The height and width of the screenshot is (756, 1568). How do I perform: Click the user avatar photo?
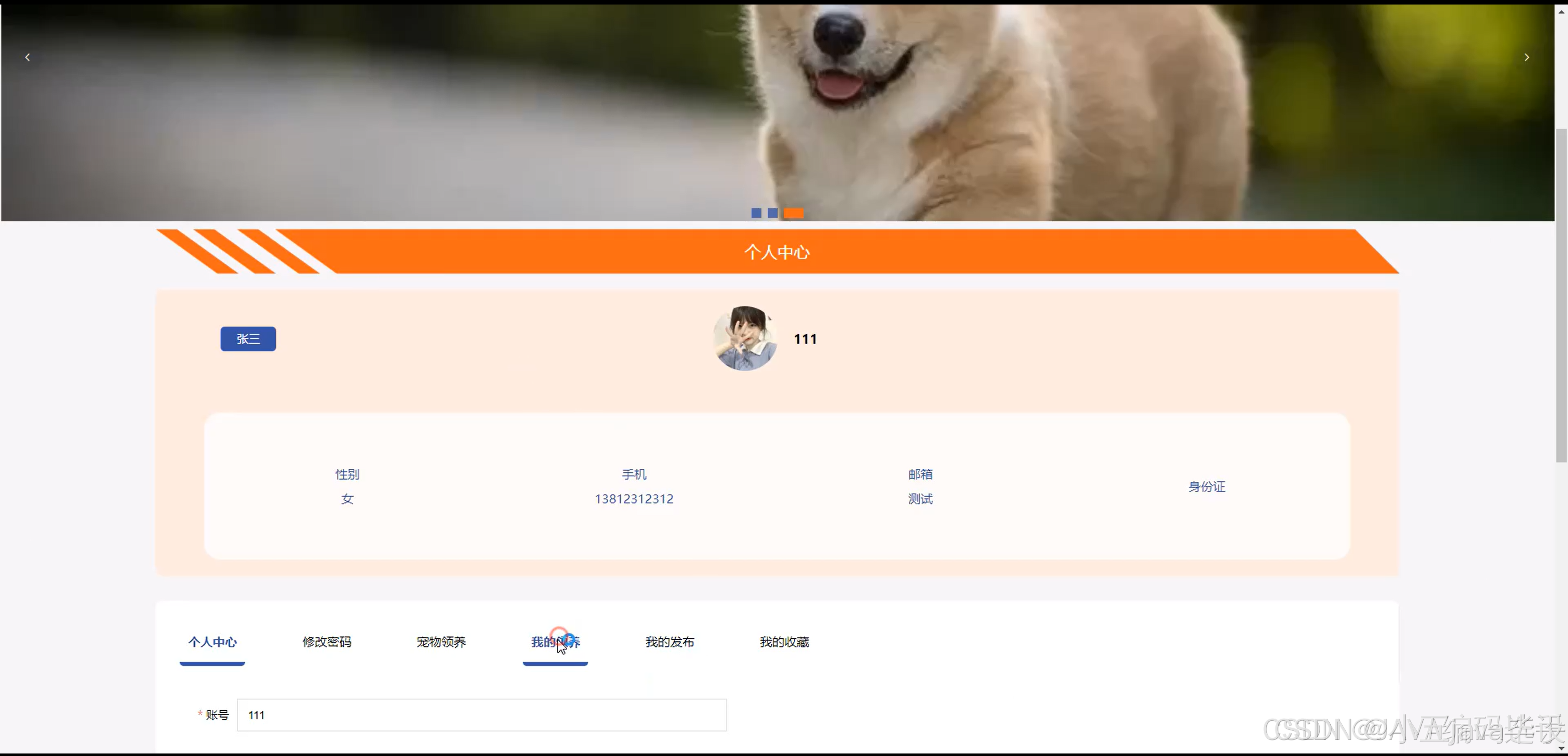(745, 339)
